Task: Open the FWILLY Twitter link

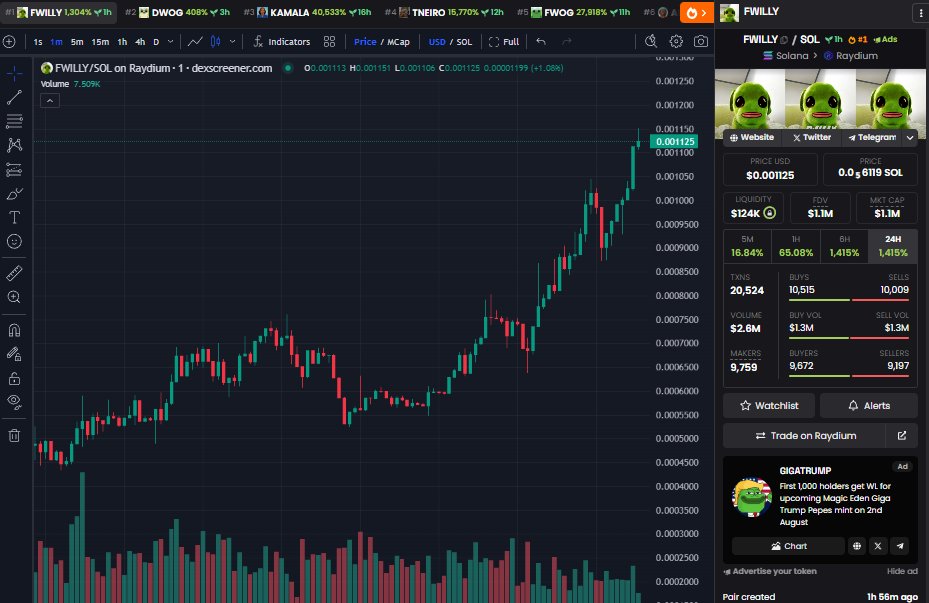Action: (811, 137)
